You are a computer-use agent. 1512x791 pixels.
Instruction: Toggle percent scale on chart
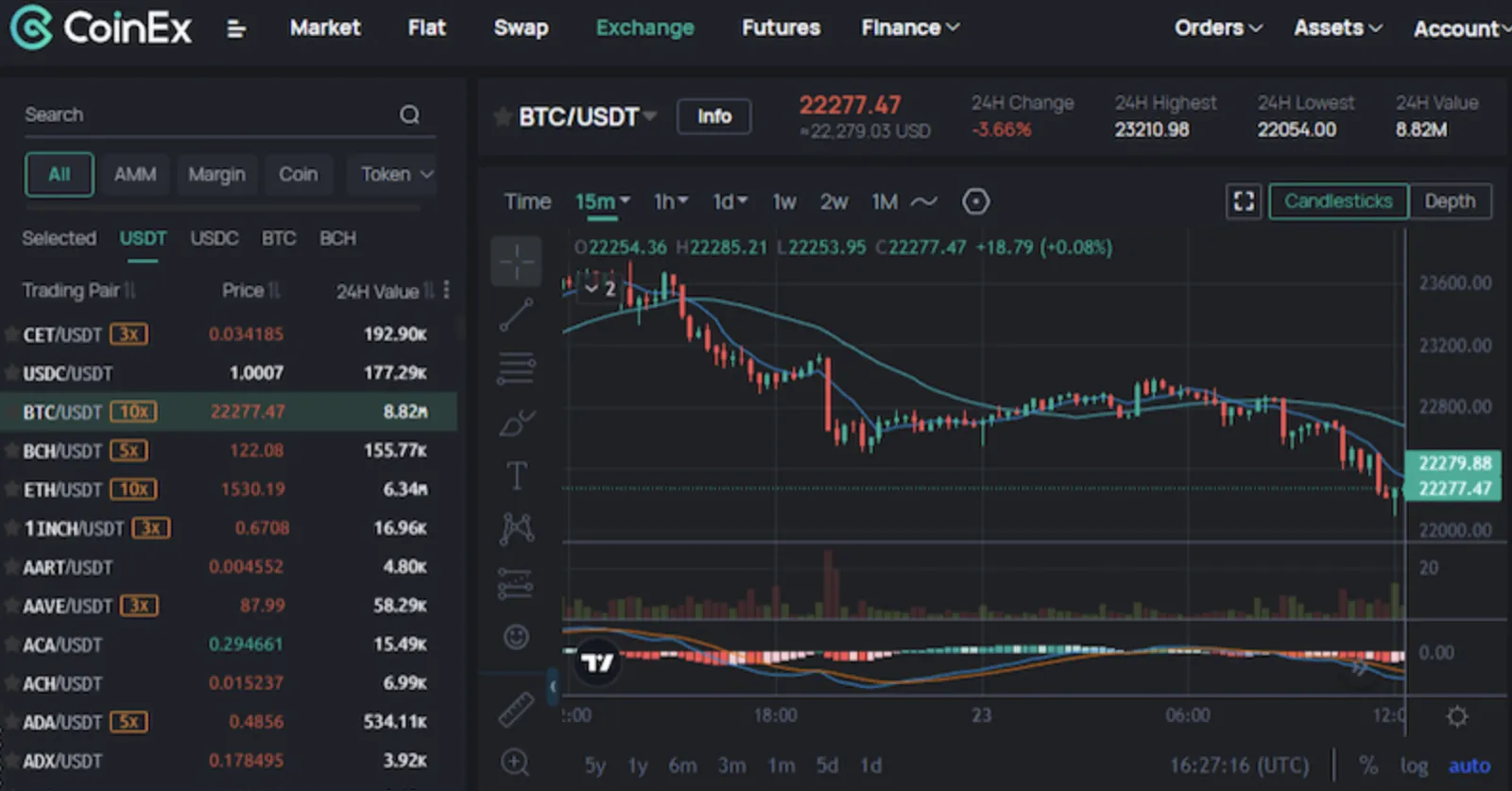pos(1367,765)
